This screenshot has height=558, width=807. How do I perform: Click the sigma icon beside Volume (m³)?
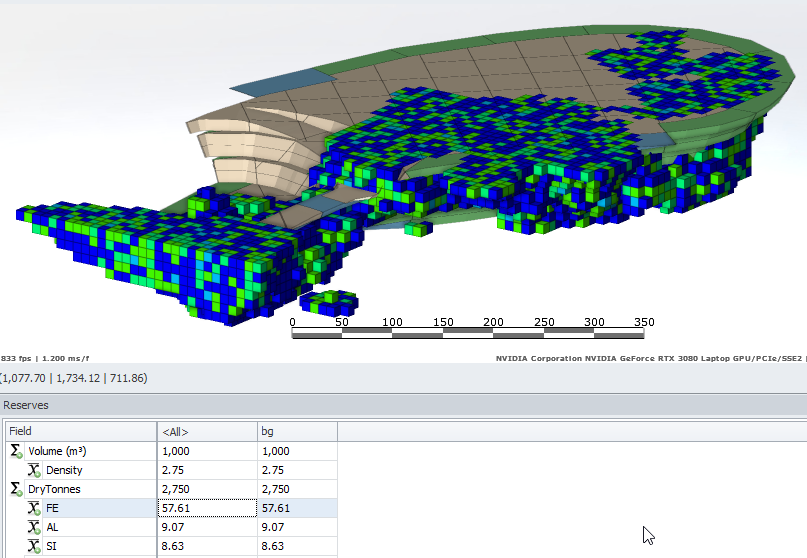pos(15,451)
